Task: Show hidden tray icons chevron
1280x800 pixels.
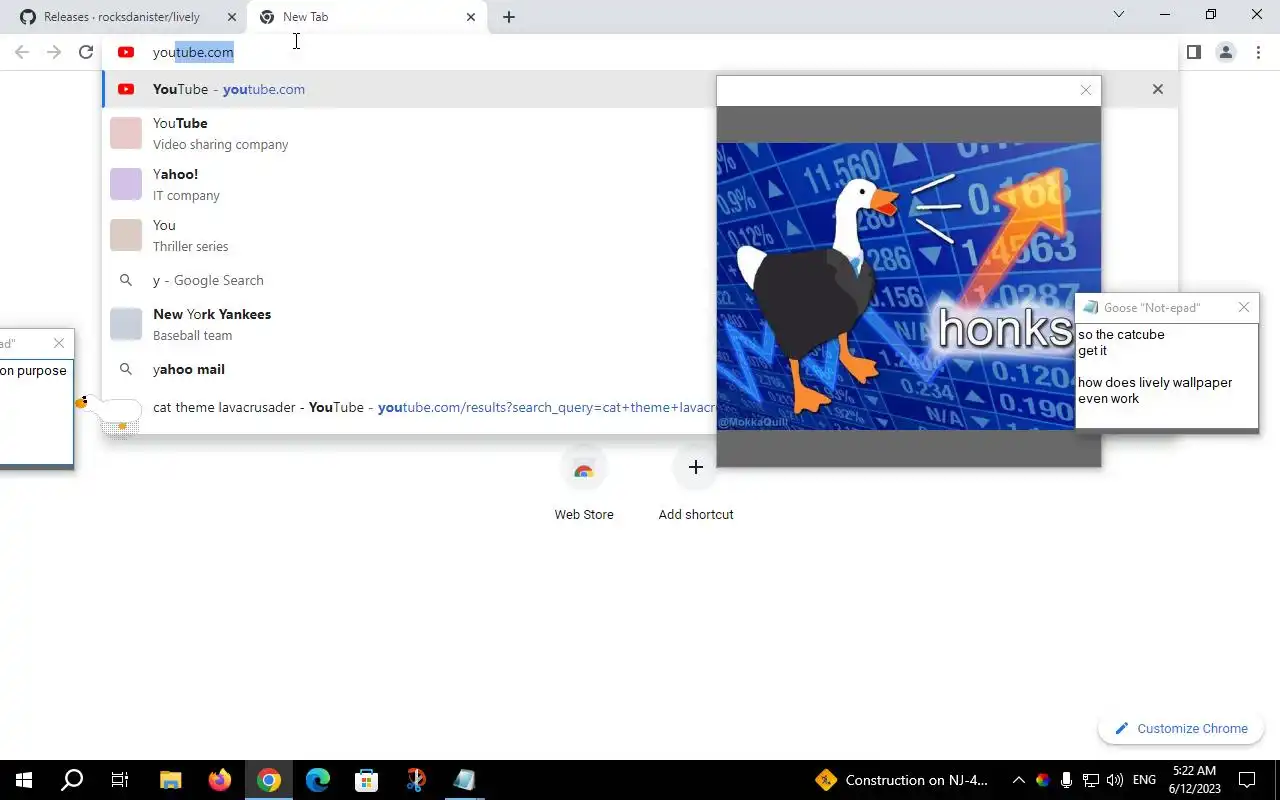Action: [x=1018, y=780]
